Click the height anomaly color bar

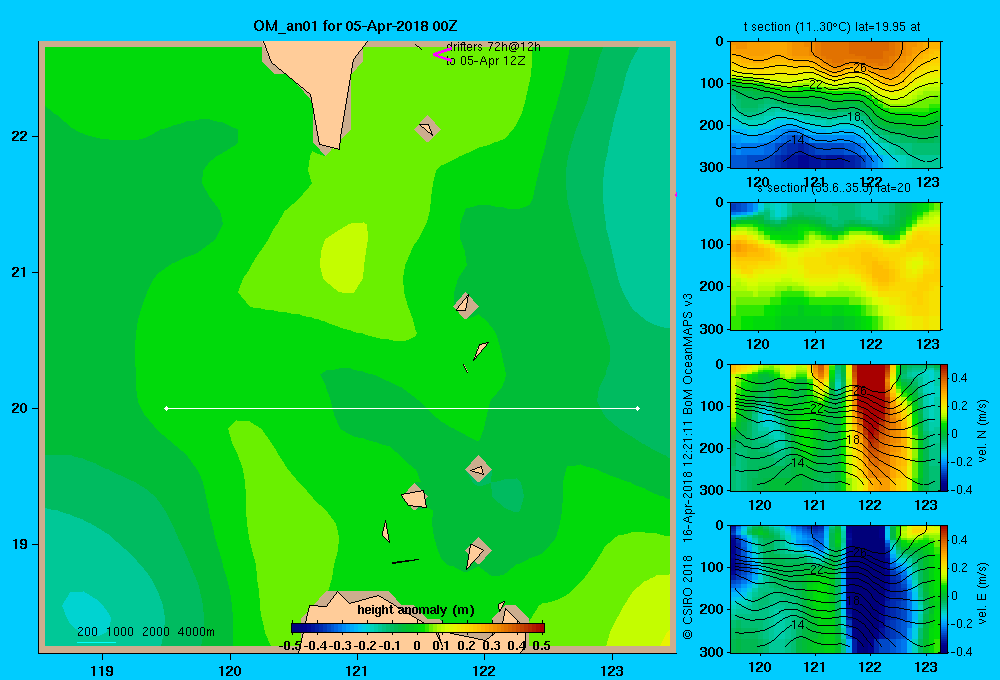418,628
